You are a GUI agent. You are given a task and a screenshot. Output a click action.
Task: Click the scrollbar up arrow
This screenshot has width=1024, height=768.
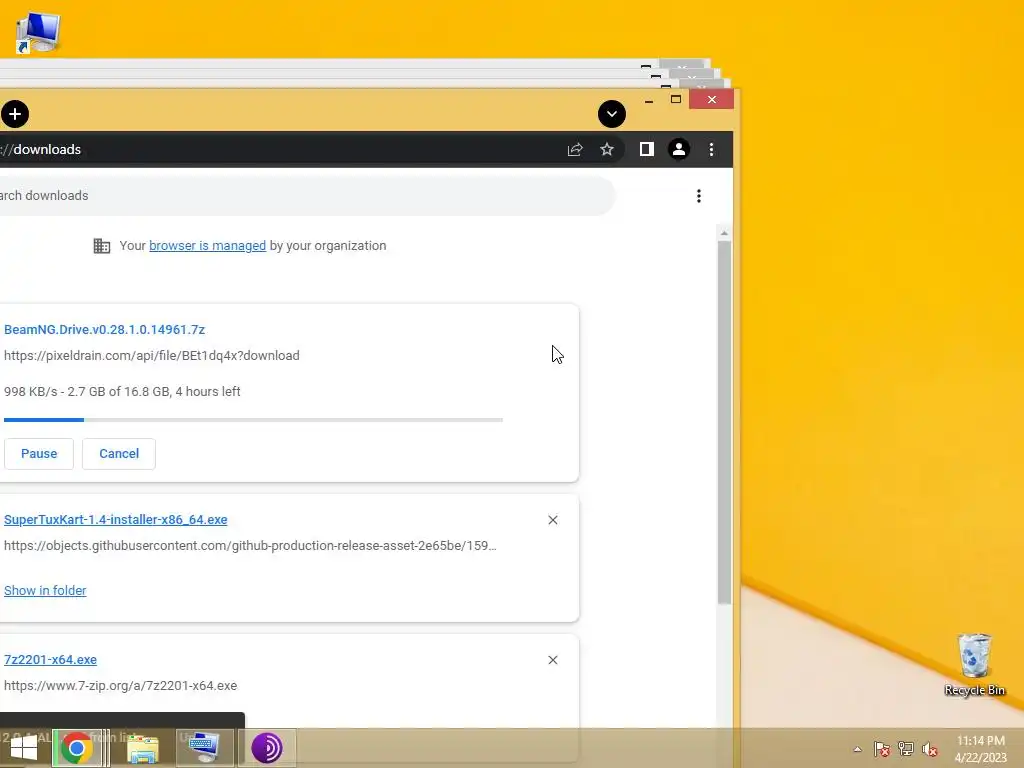(x=724, y=233)
